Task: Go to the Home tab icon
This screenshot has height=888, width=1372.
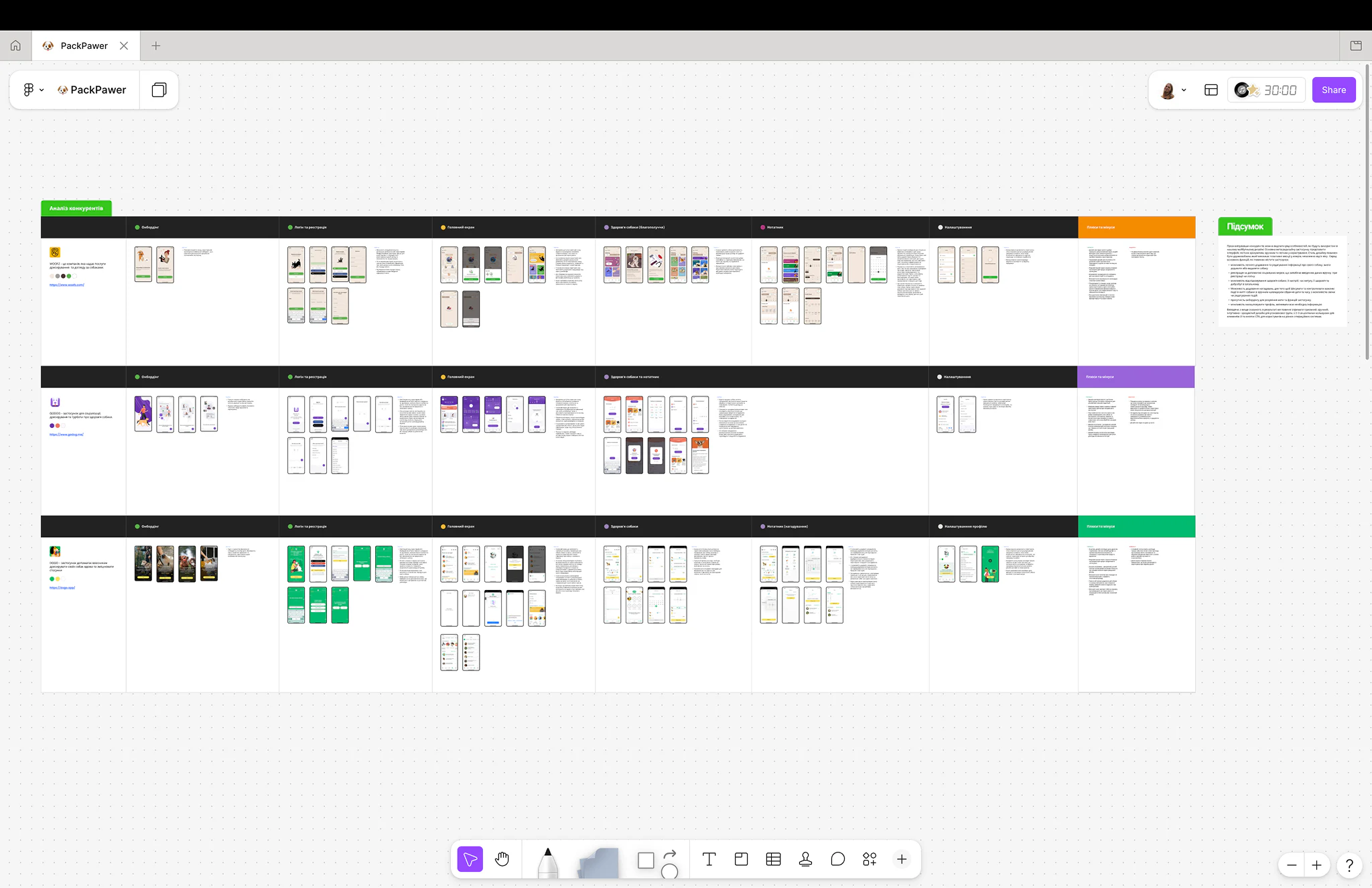Action: pos(15,46)
